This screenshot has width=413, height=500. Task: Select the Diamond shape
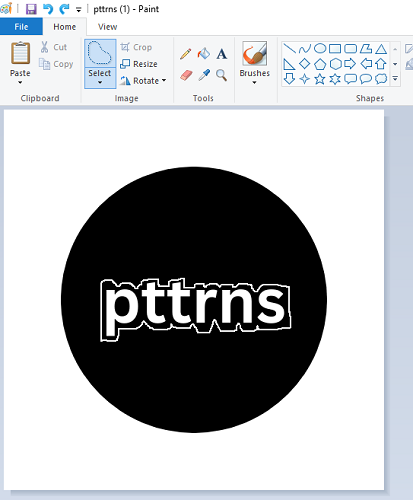(305, 63)
